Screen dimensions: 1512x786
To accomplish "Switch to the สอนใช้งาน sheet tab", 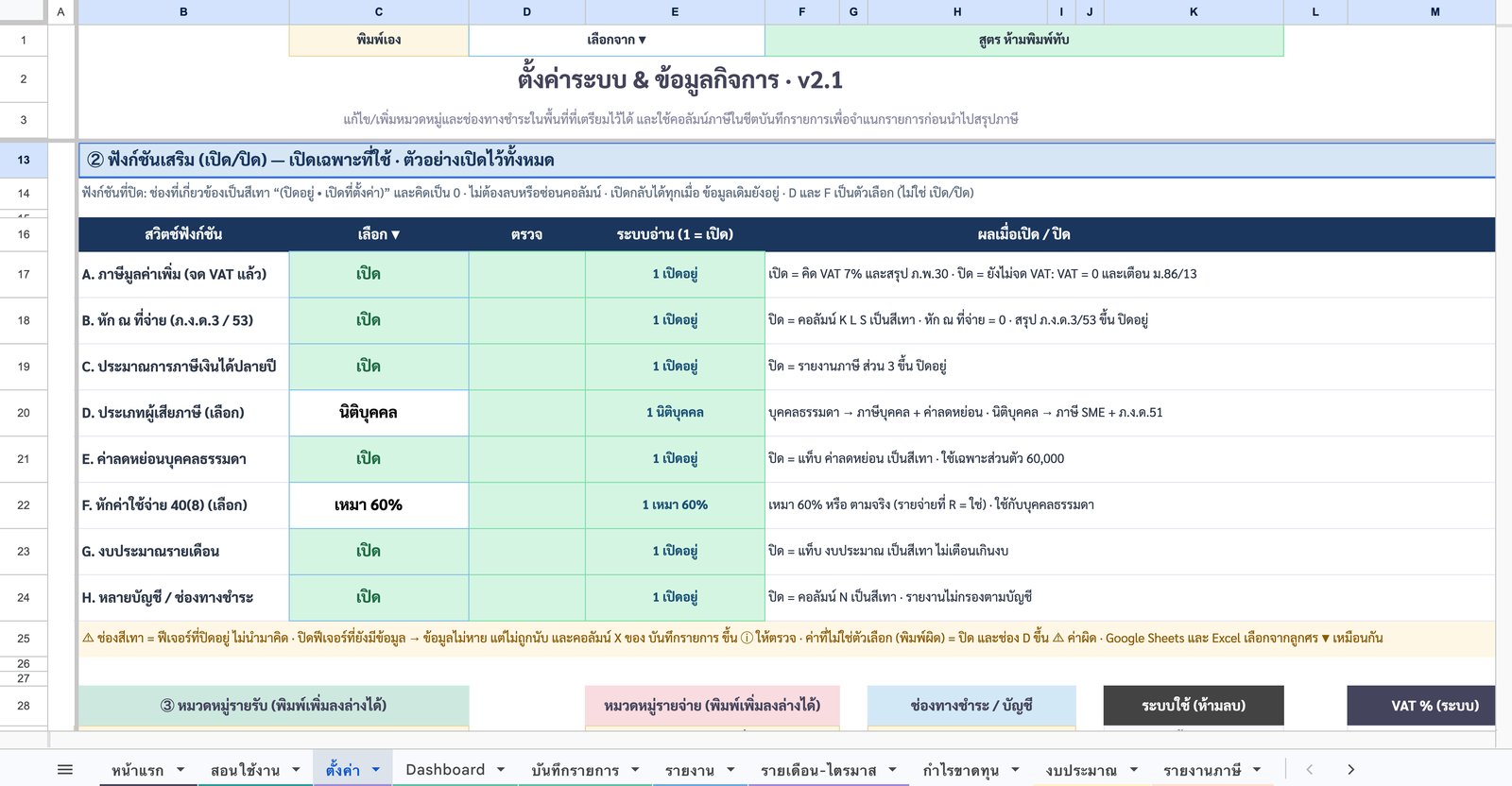I will pyautogui.click(x=246, y=770).
